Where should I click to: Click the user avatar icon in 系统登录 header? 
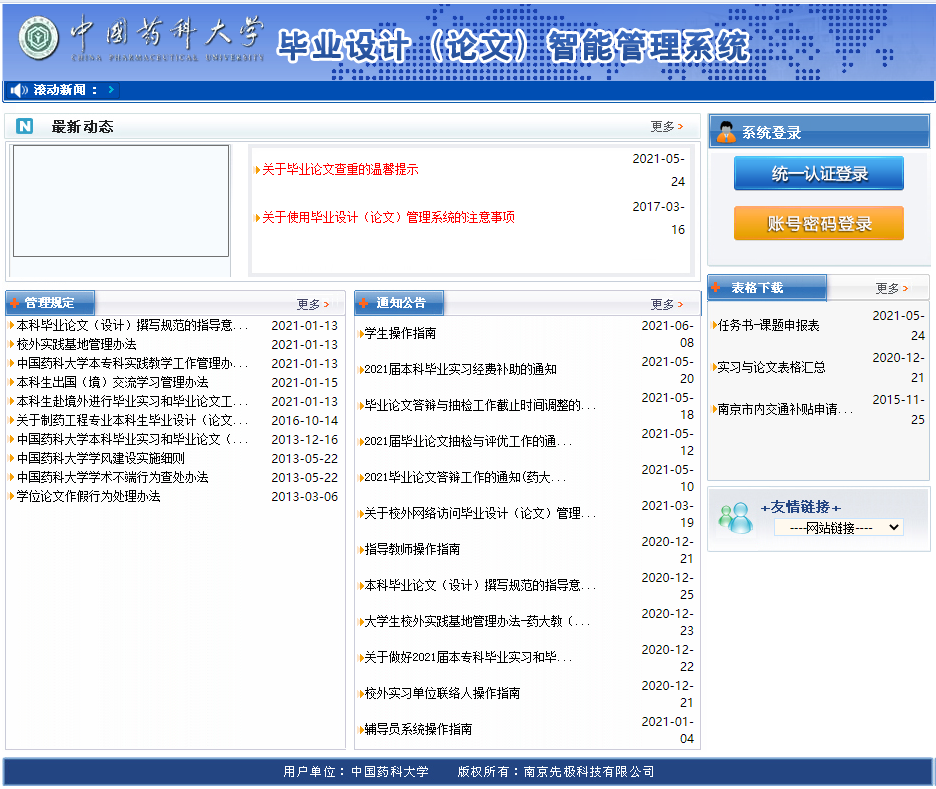[726, 132]
